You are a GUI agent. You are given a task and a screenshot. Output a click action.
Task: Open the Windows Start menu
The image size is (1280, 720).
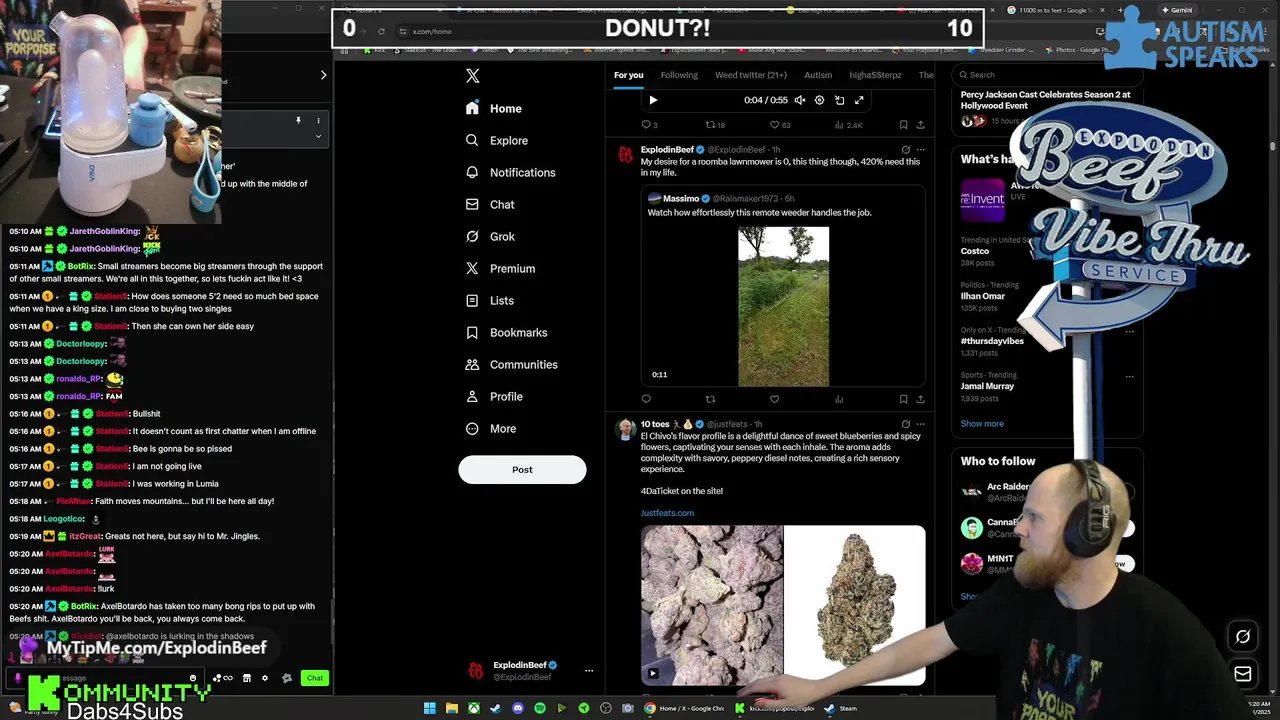pyautogui.click(x=430, y=708)
